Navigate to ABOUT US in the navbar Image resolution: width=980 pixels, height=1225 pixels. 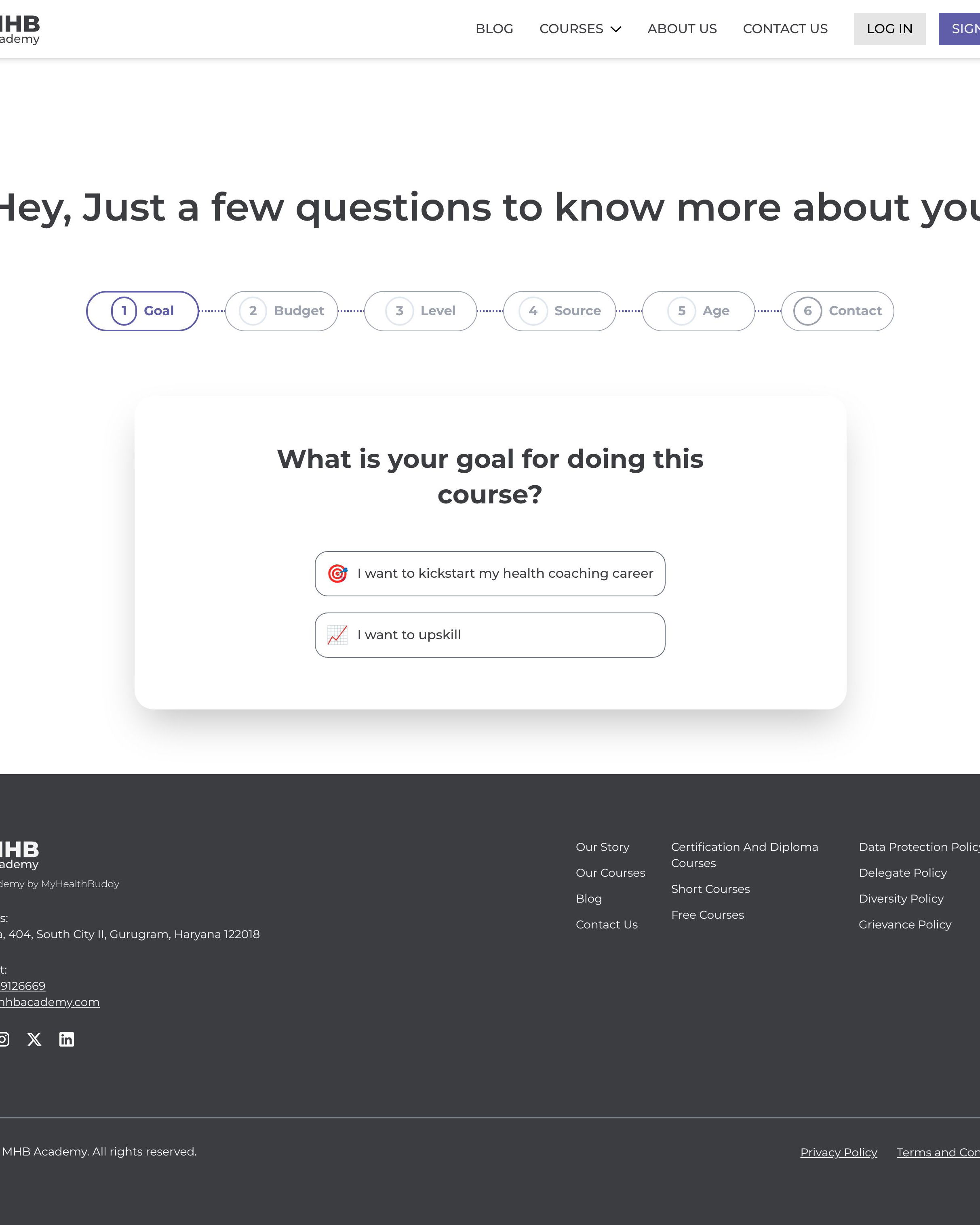[682, 28]
